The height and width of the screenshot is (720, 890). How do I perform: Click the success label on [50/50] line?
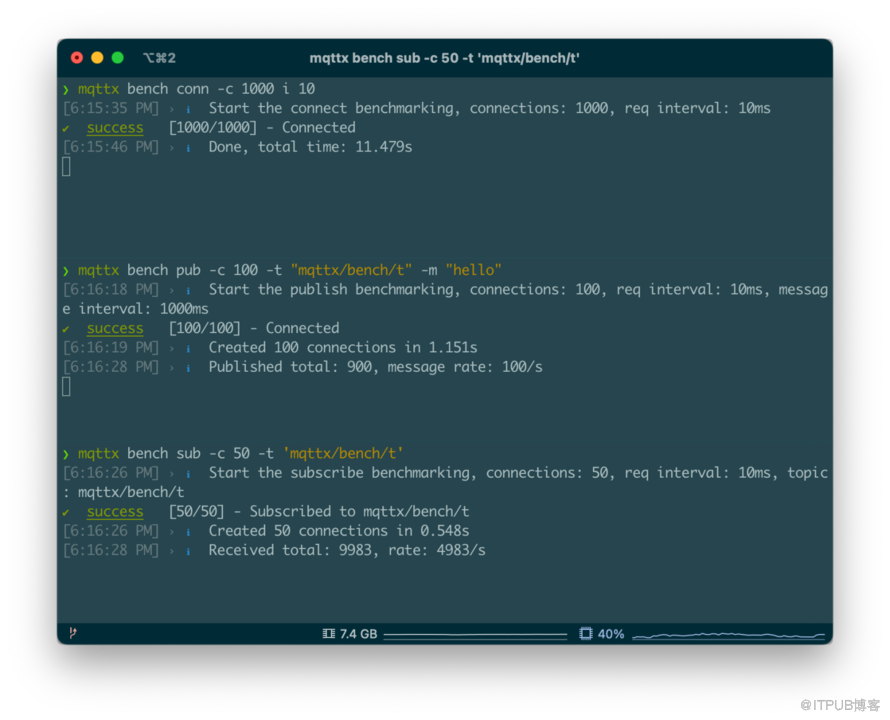point(115,512)
